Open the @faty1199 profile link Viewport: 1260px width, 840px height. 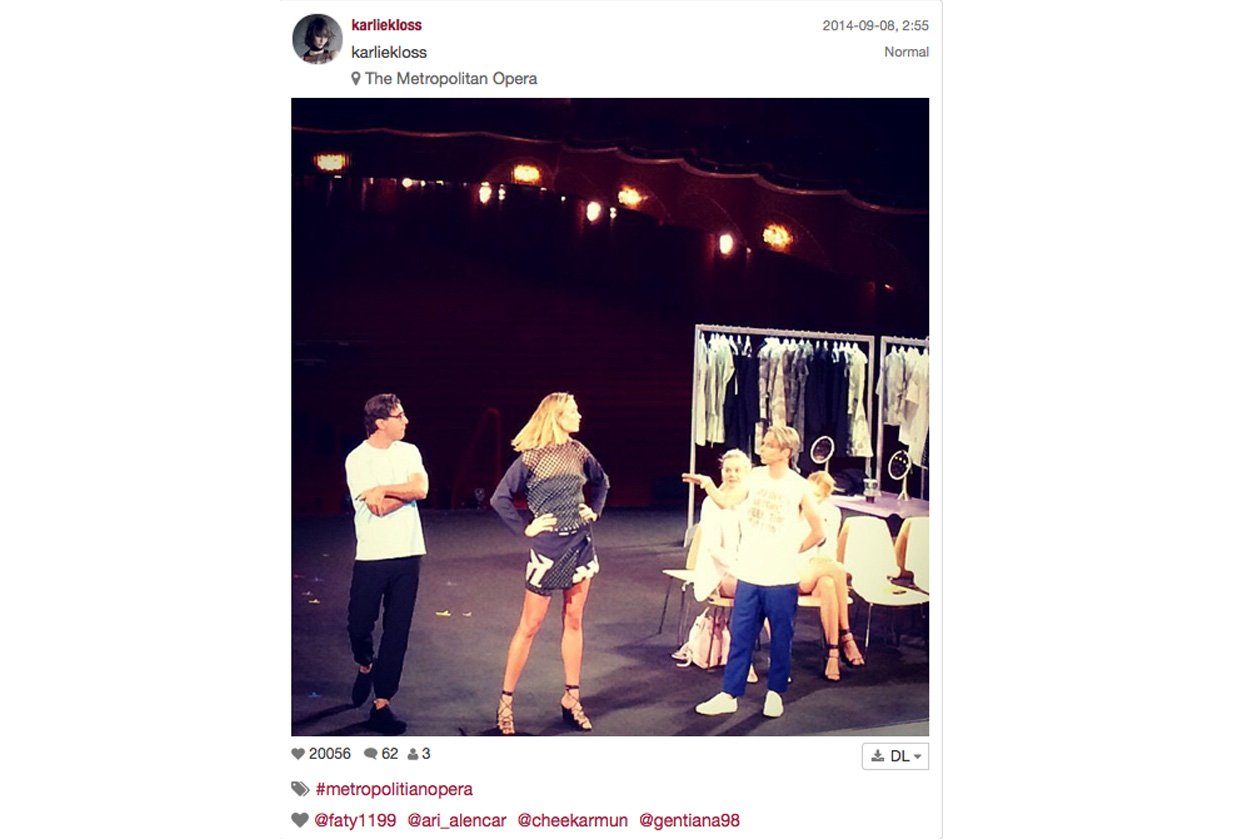click(x=355, y=820)
